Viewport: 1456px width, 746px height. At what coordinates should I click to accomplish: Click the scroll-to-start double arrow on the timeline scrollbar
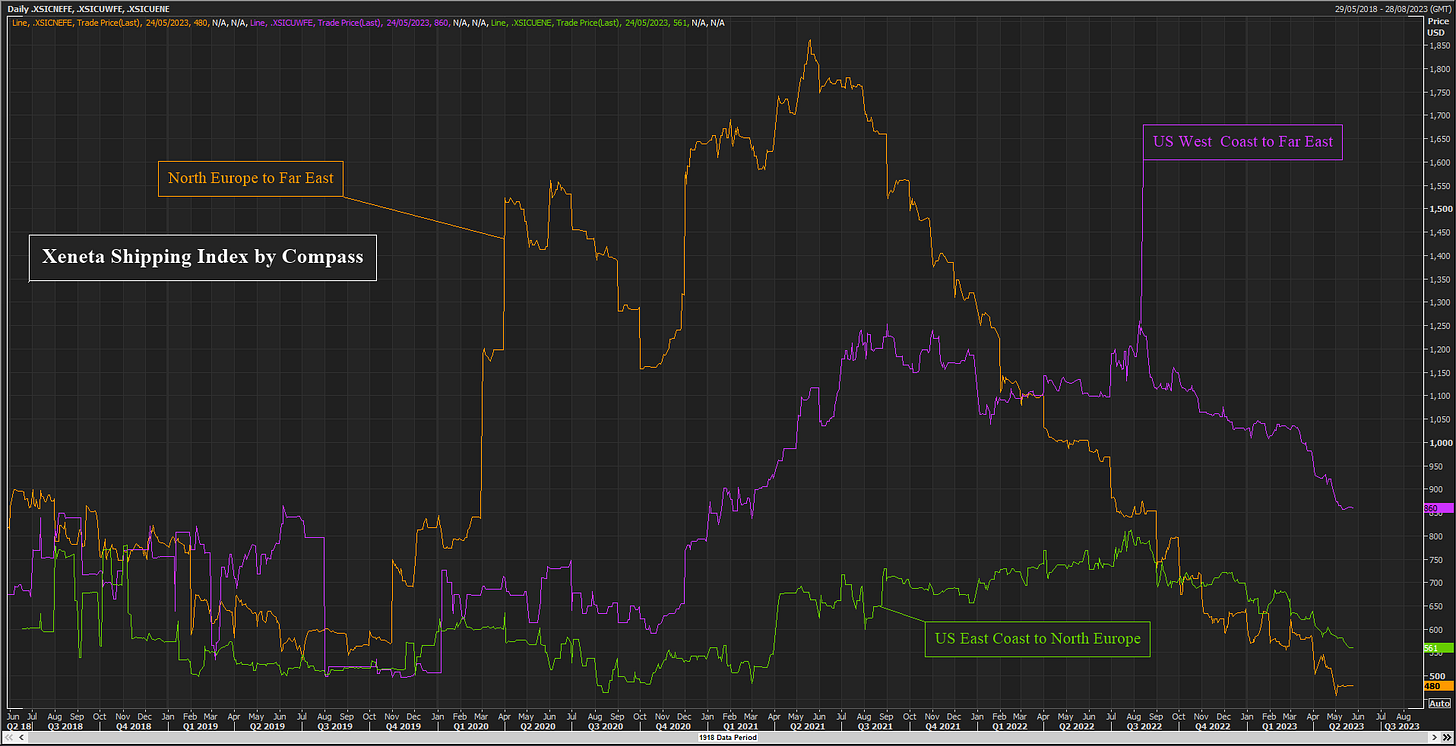(7, 739)
